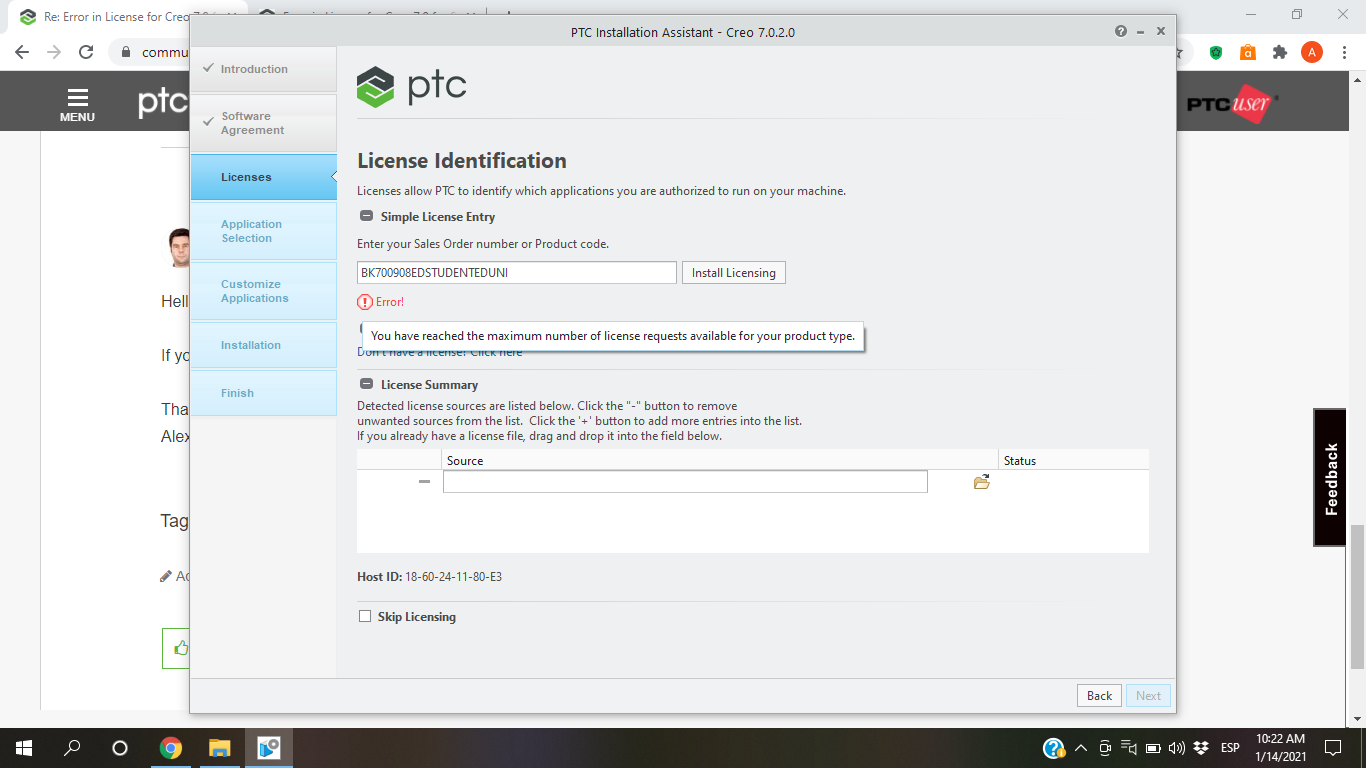Click the PTC logo in the installer header
Viewport: 1366px width, 768px height.
[x=411, y=86]
